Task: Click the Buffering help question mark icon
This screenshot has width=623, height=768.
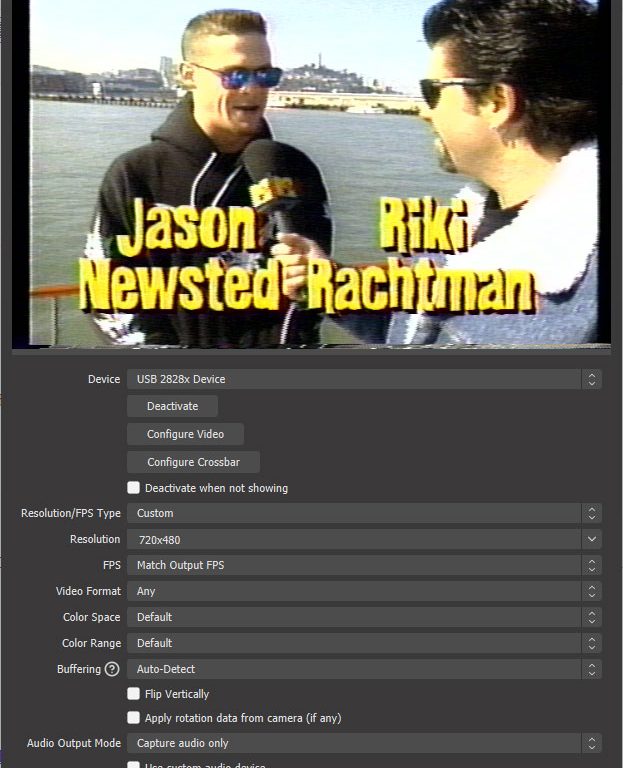Action: pos(112,669)
